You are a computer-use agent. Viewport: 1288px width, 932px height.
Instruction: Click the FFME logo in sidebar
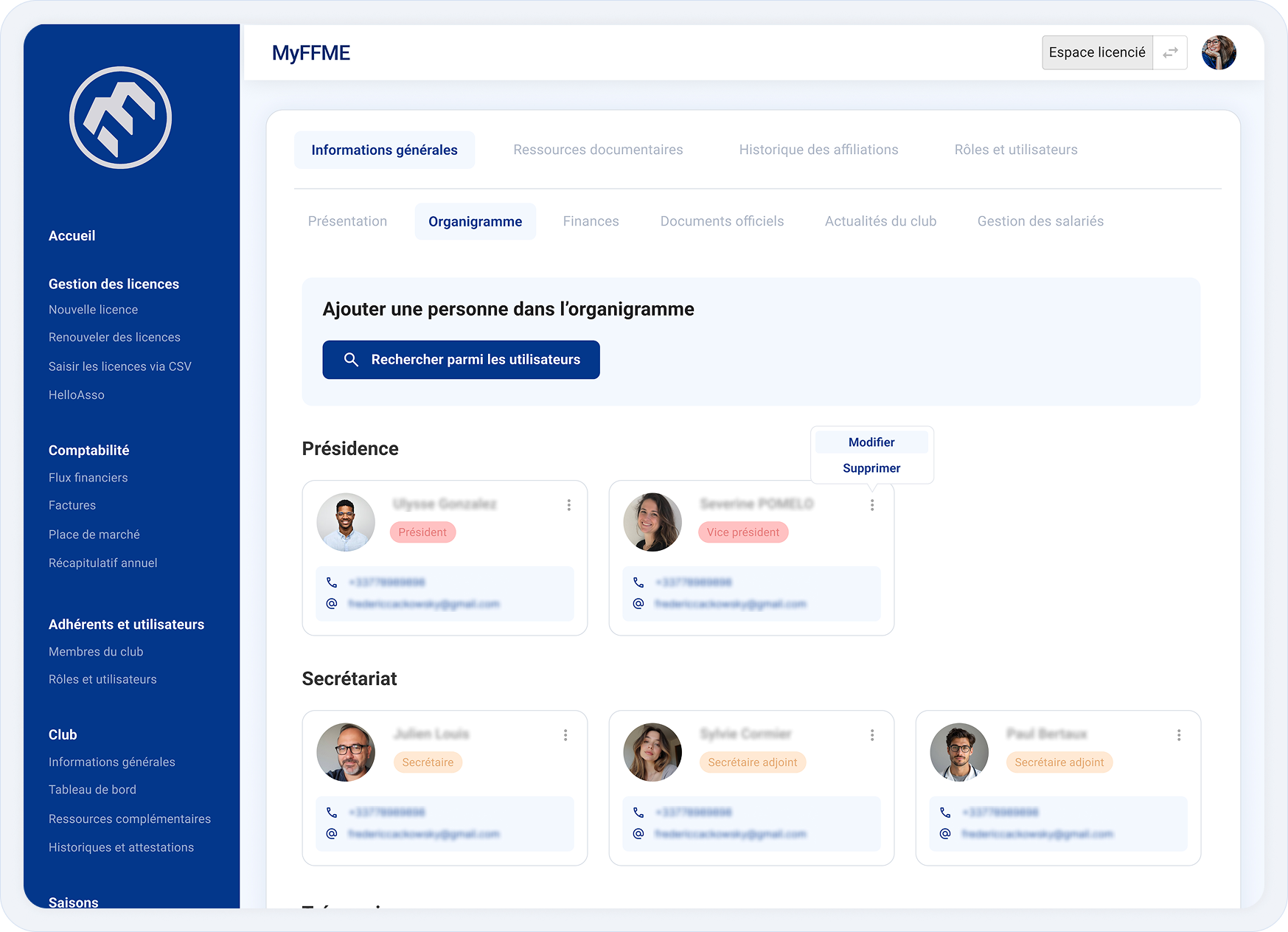(x=120, y=118)
